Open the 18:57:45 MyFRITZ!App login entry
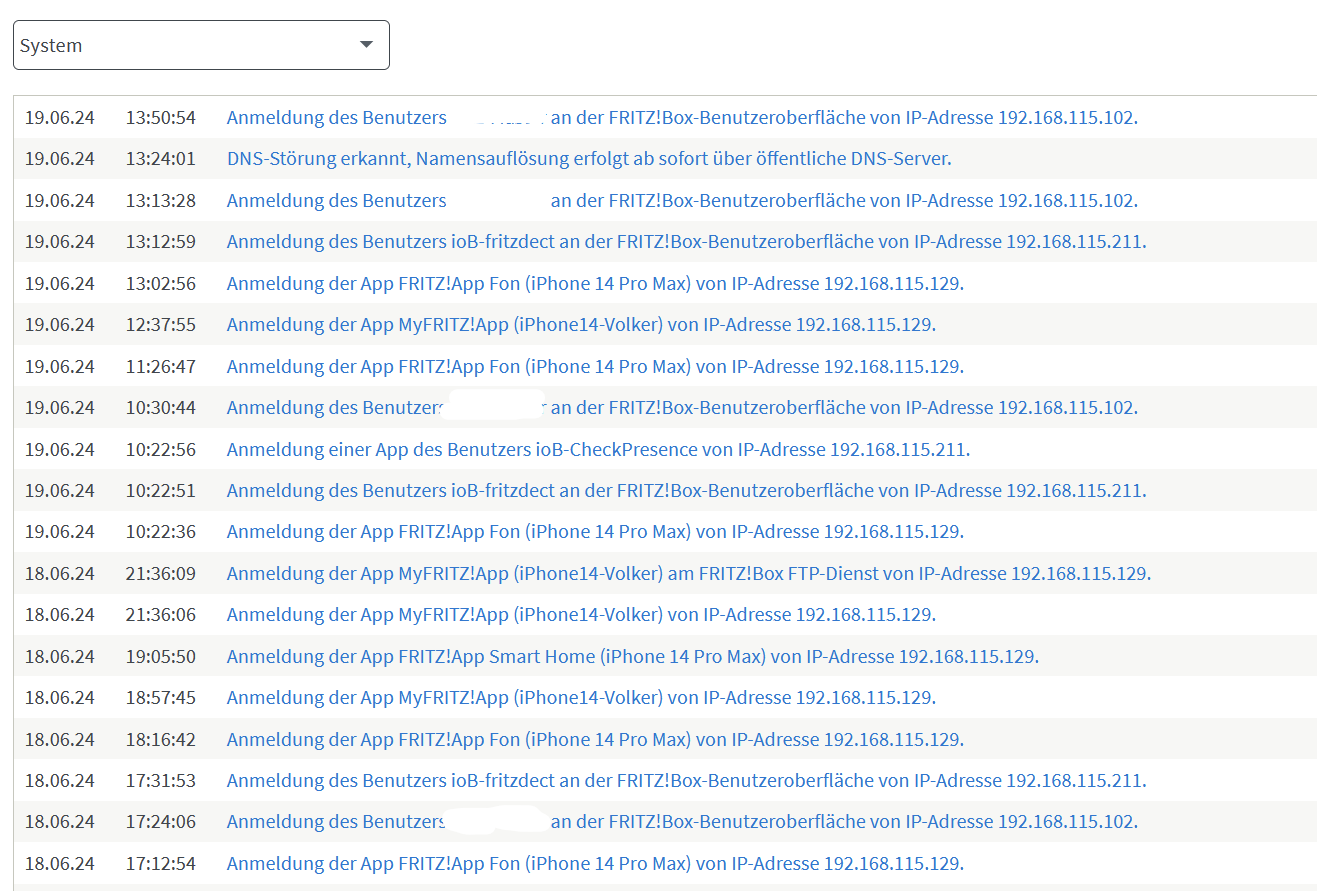This screenshot has height=891, width=1317. pyautogui.click(x=581, y=698)
